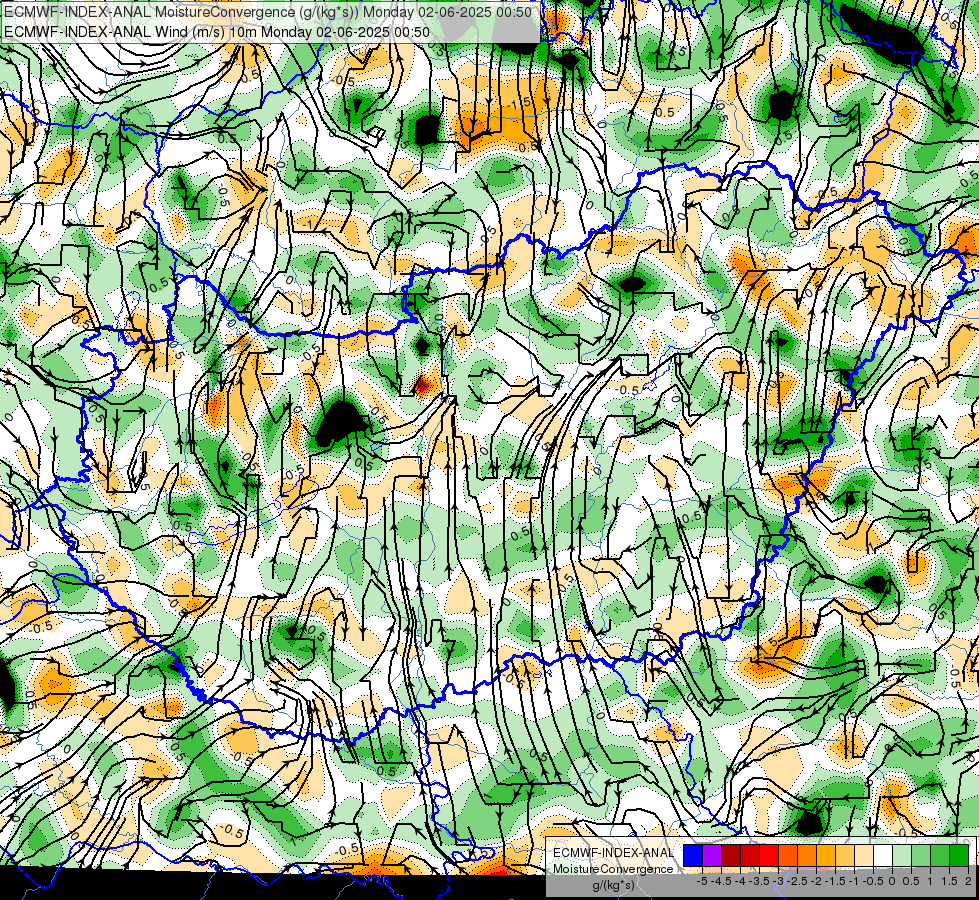Select the dark maroon swatch between -4.5 and -4

[731, 856]
